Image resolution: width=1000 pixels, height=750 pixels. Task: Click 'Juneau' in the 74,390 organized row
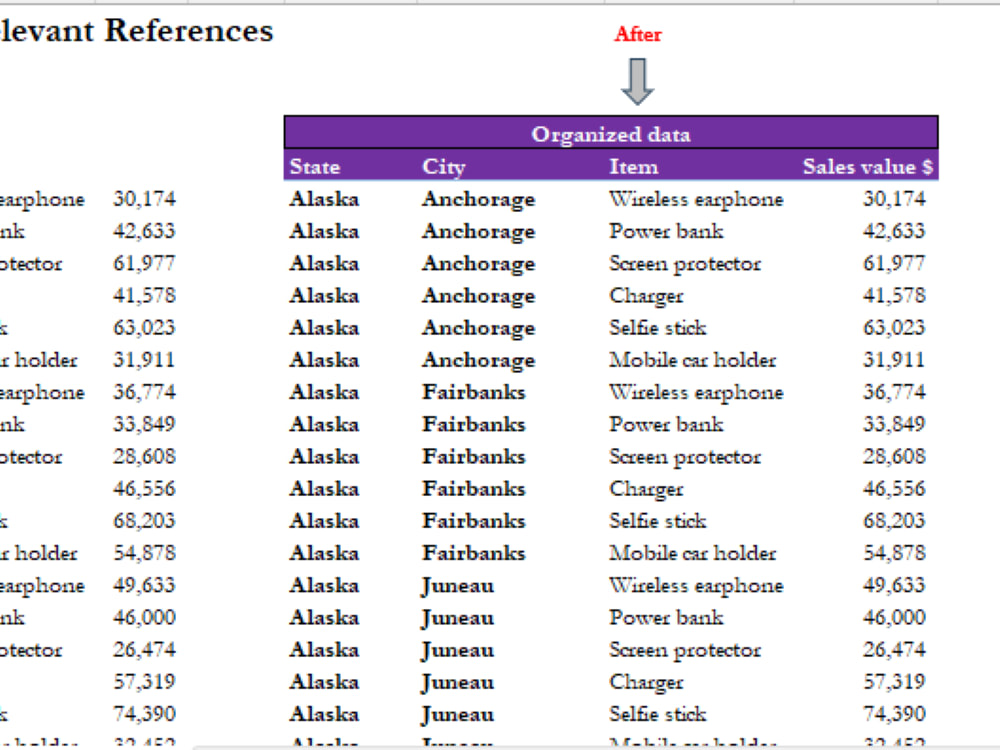(457, 714)
